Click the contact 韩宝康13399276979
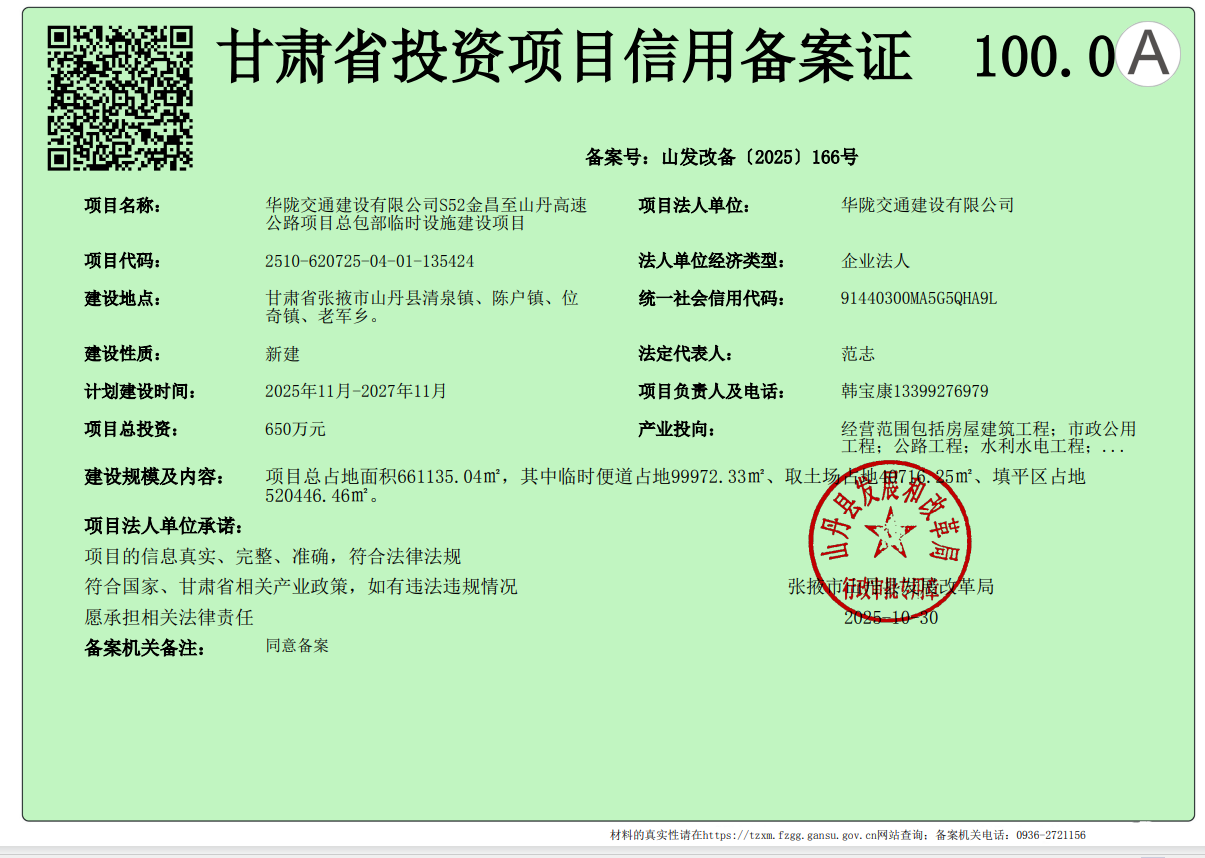Image resolution: width=1205 pixels, height=858 pixels. pyautogui.click(x=914, y=391)
